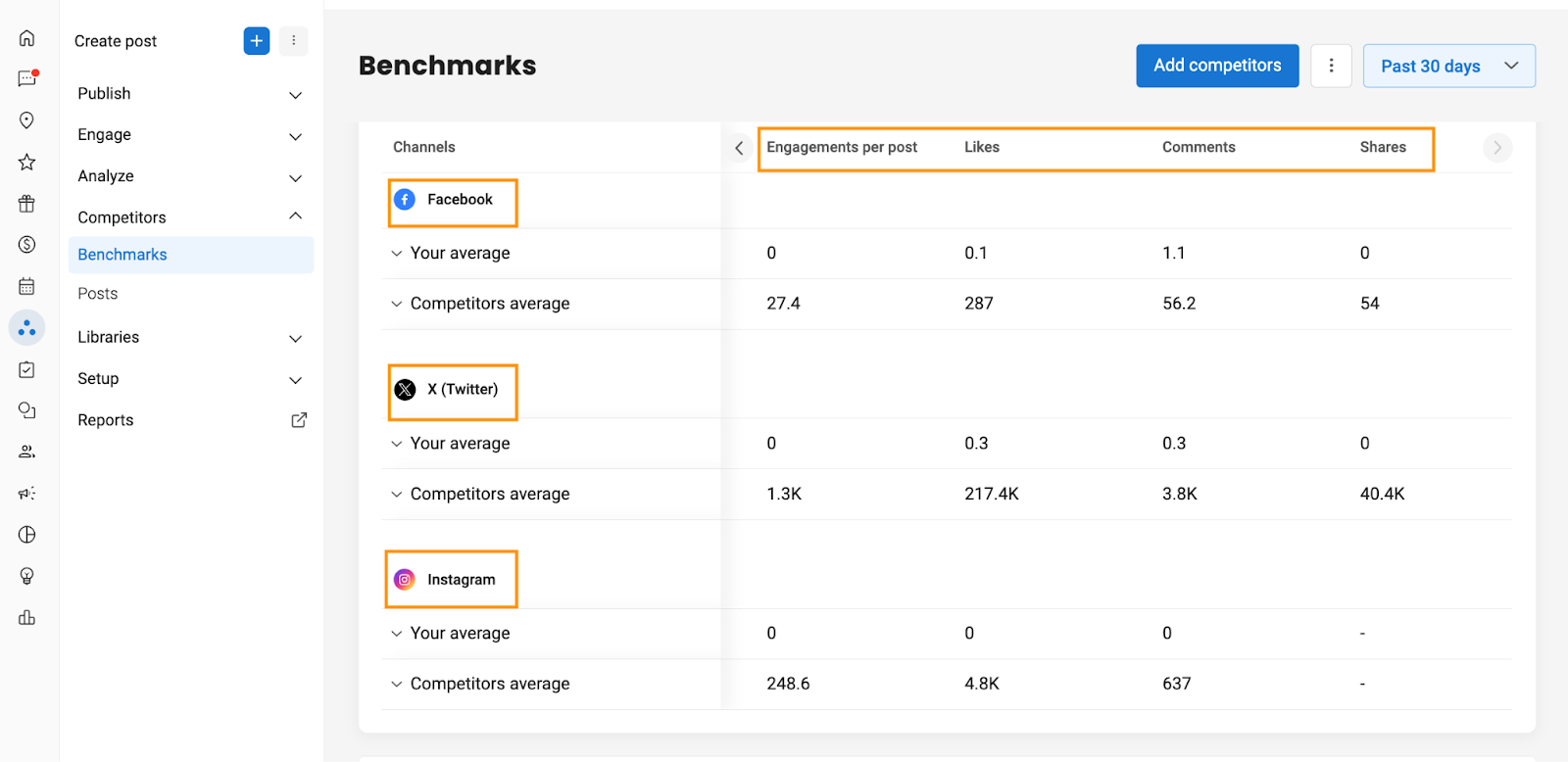
Task: Click the 56.2 comments value
Action: tap(1179, 304)
